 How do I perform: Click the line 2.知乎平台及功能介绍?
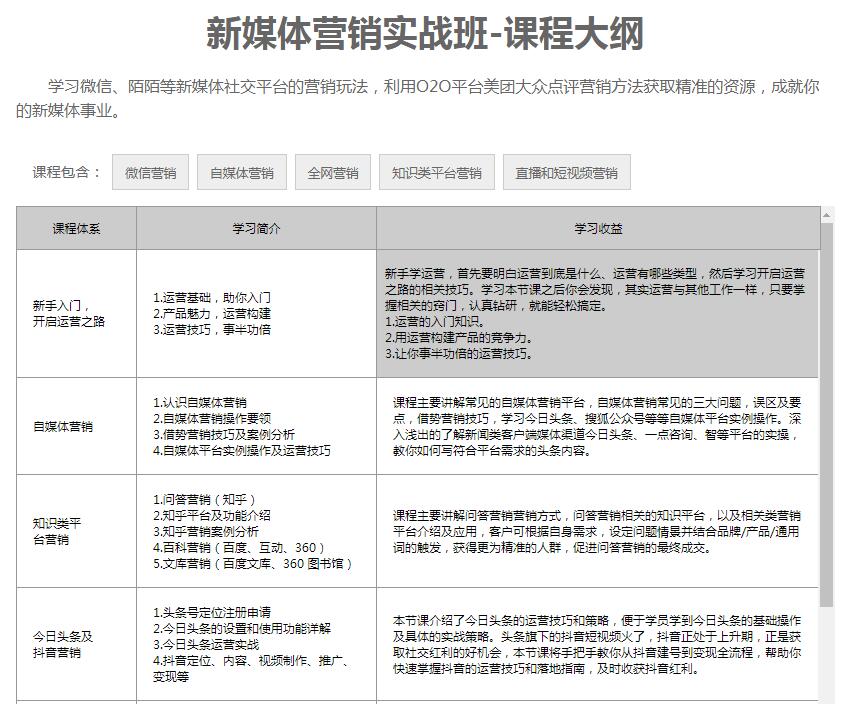coord(212,515)
